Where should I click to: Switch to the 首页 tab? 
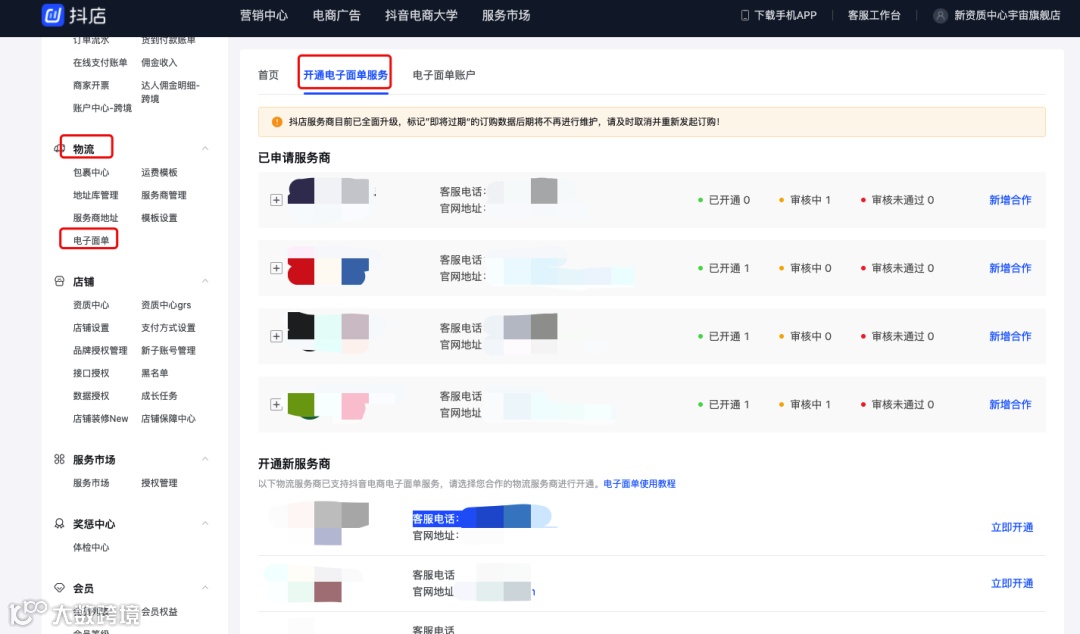[x=269, y=75]
